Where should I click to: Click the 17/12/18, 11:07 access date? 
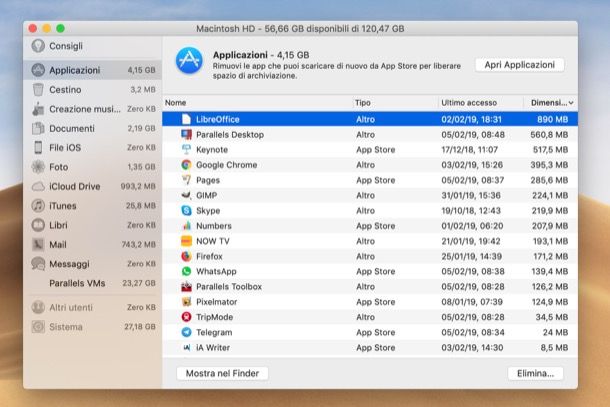point(470,150)
